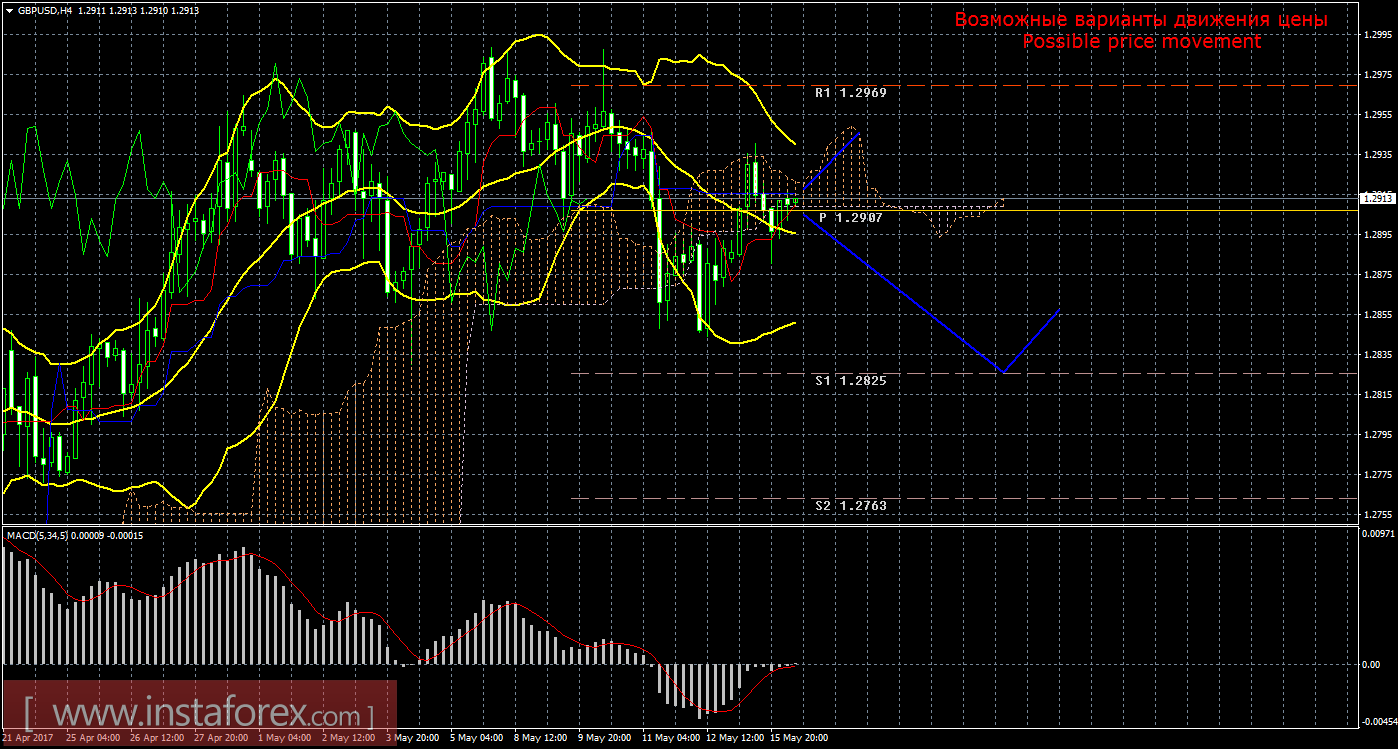Click time axis label 2 May 12:00
Image resolution: width=1398 pixels, height=749 pixels.
coord(349,739)
